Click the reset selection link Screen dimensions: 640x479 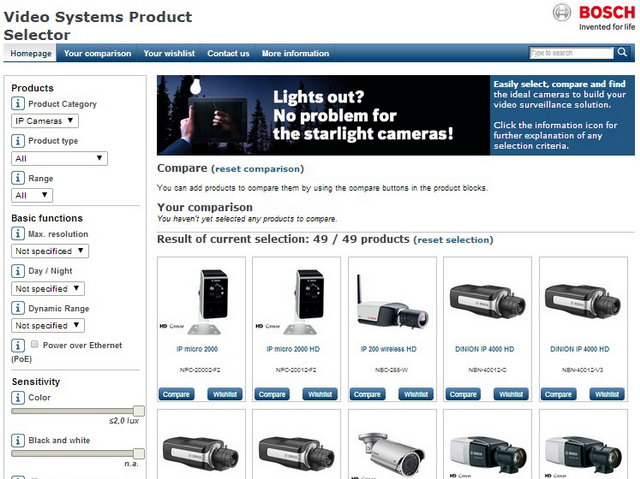click(453, 240)
